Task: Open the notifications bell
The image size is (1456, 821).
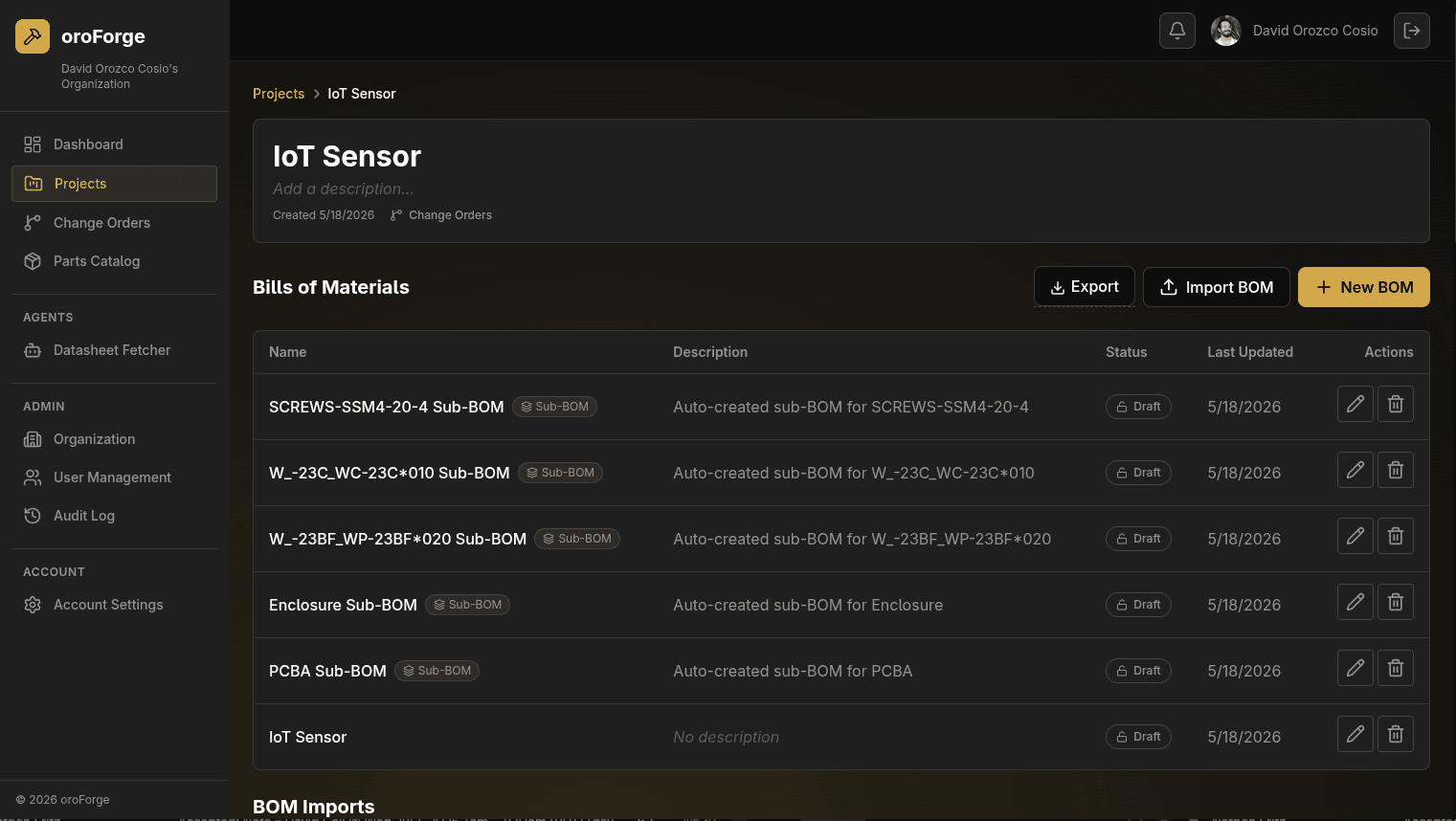Action: tap(1177, 31)
